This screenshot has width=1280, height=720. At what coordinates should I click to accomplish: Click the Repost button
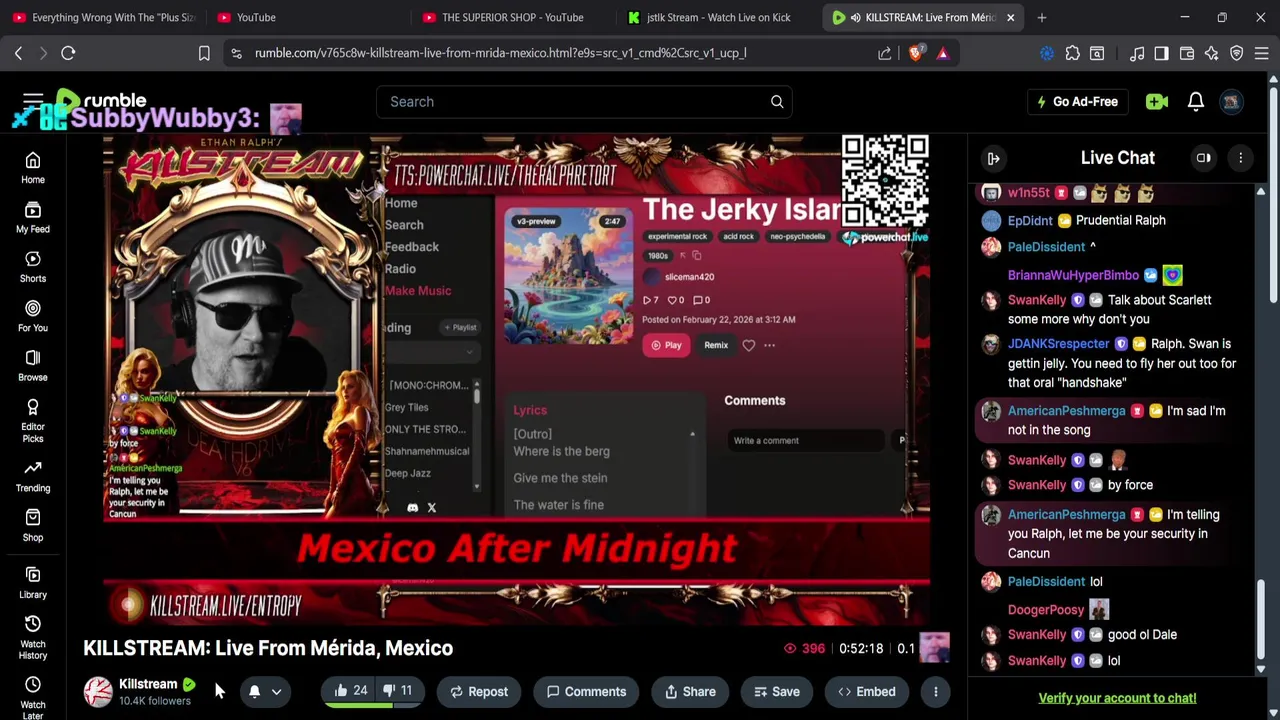click(x=479, y=691)
